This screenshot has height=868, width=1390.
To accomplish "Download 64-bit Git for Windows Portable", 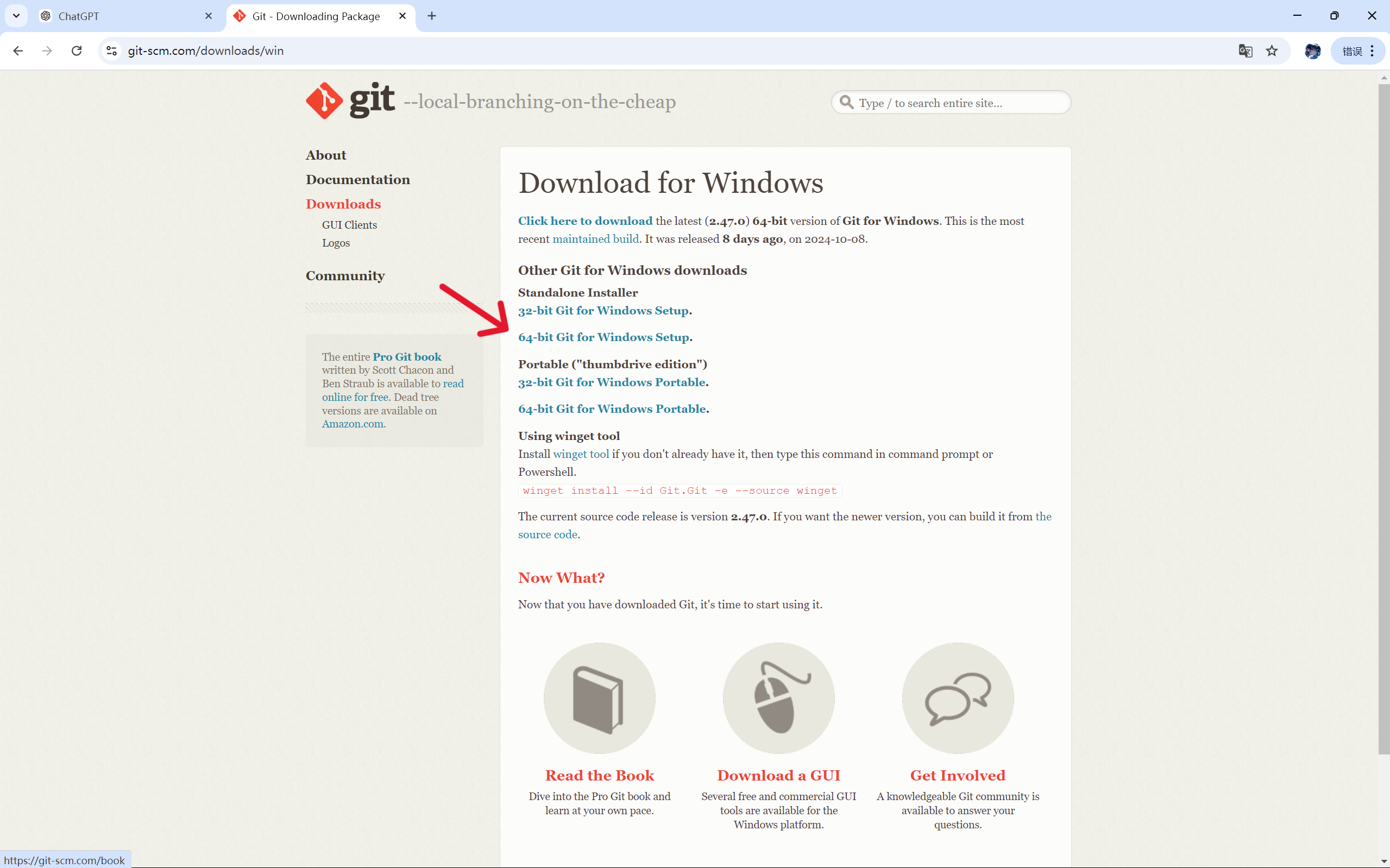I will tap(612, 408).
